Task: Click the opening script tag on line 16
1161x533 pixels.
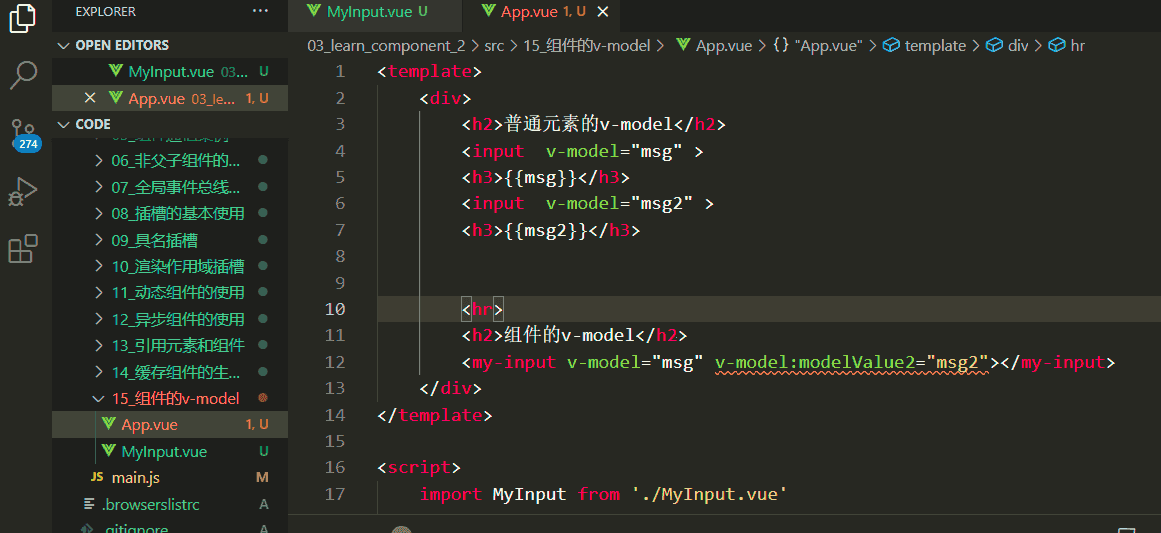Action: [419, 467]
